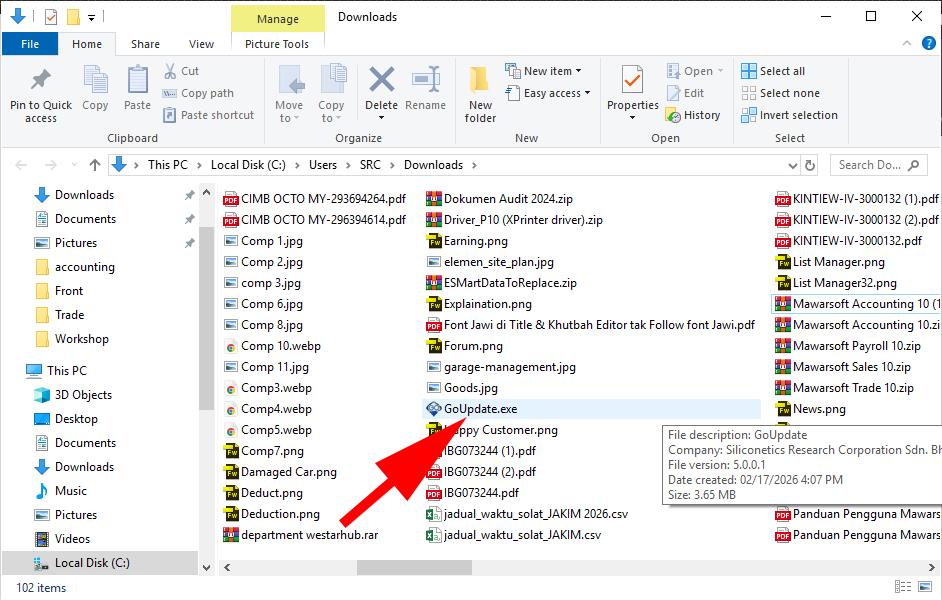This screenshot has width=942, height=600.
Task: Click the Copy icon in Clipboard group
Action: pos(95,88)
